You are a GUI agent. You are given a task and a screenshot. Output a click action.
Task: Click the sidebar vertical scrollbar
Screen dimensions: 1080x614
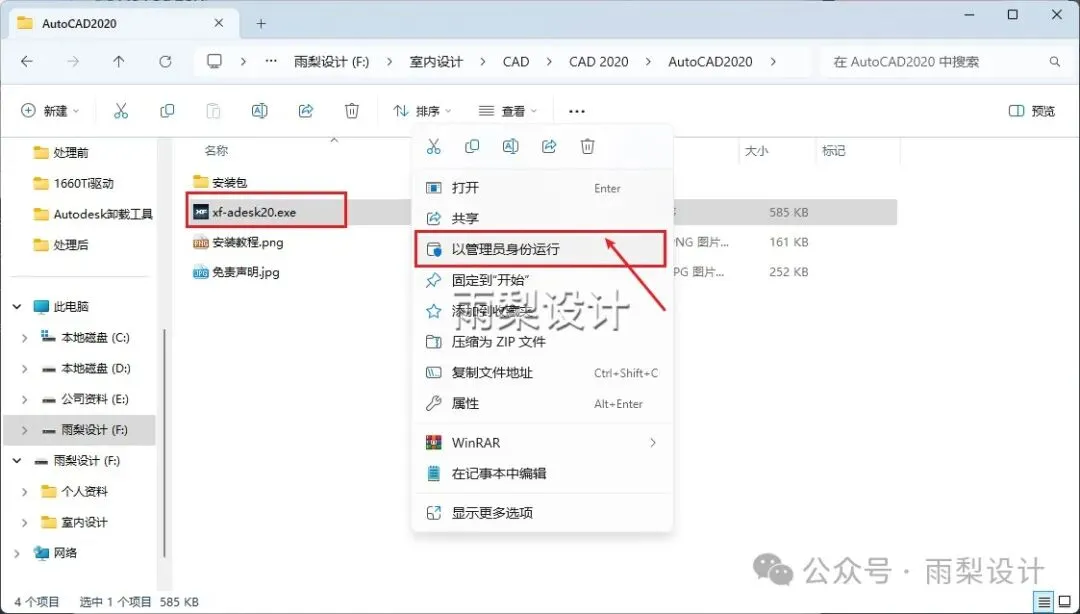pyautogui.click(x=164, y=442)
